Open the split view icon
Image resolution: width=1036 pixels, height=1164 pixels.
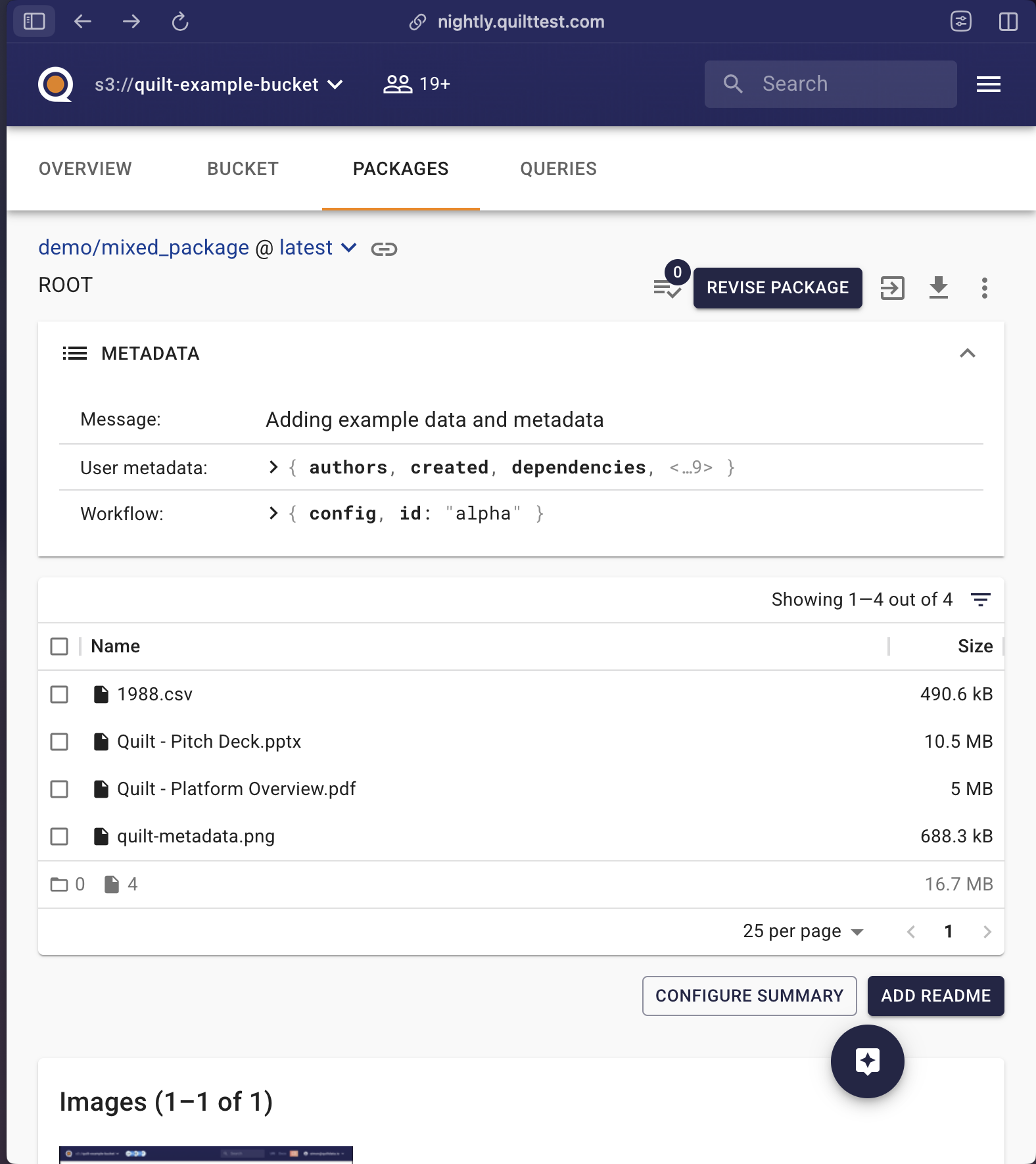click(1008, 22)
